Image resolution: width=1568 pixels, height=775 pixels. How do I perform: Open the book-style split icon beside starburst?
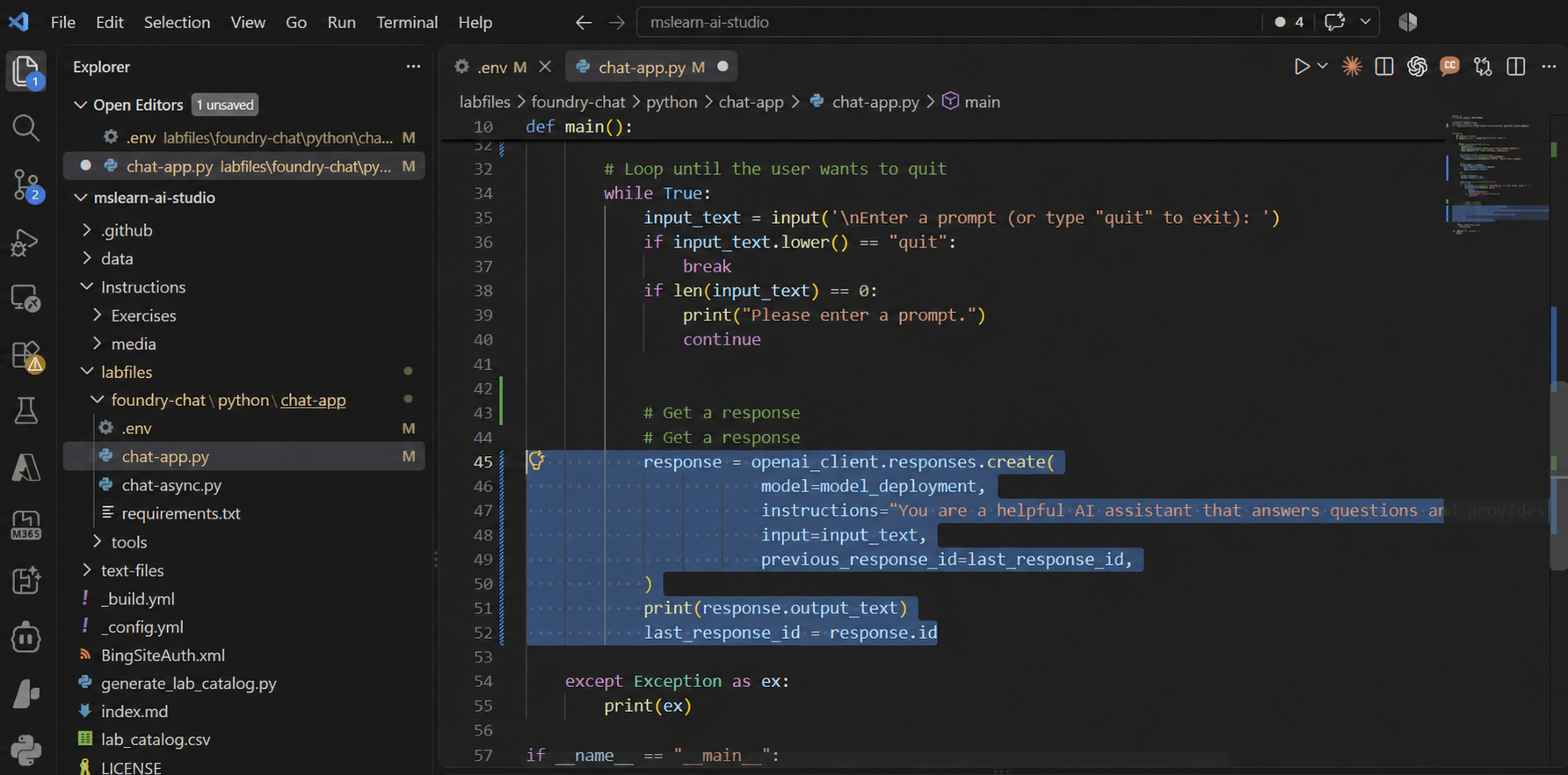[1384, 67]
